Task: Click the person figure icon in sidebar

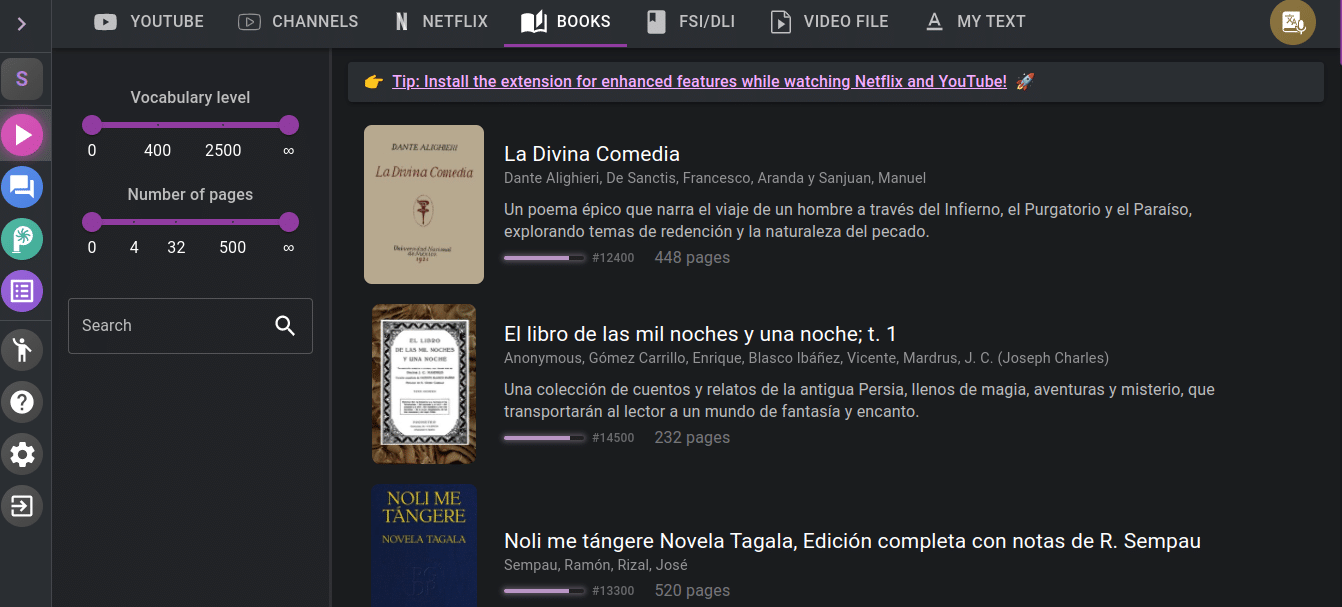Action: click(22, 349)
